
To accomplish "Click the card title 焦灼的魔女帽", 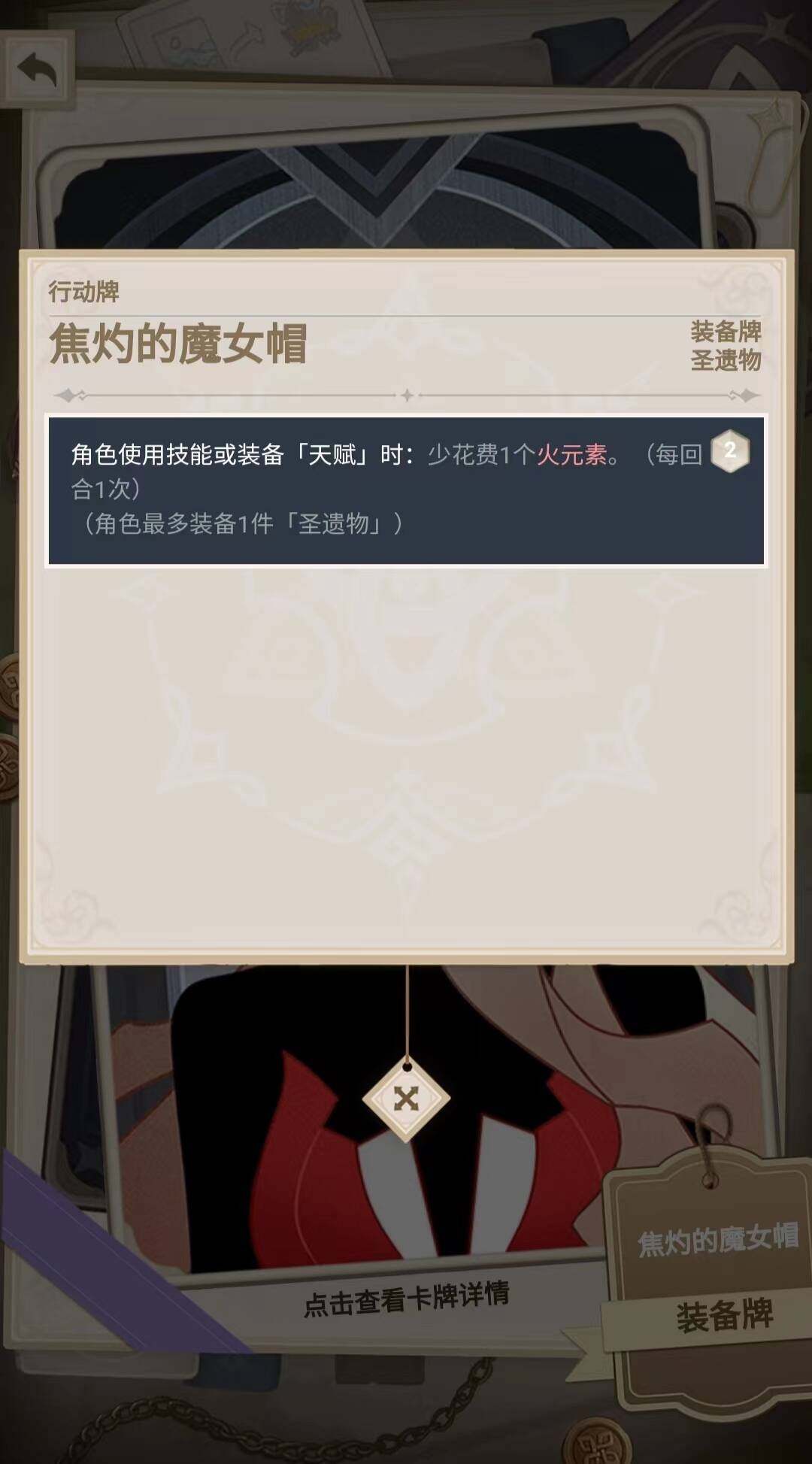I will pos(178,344).
